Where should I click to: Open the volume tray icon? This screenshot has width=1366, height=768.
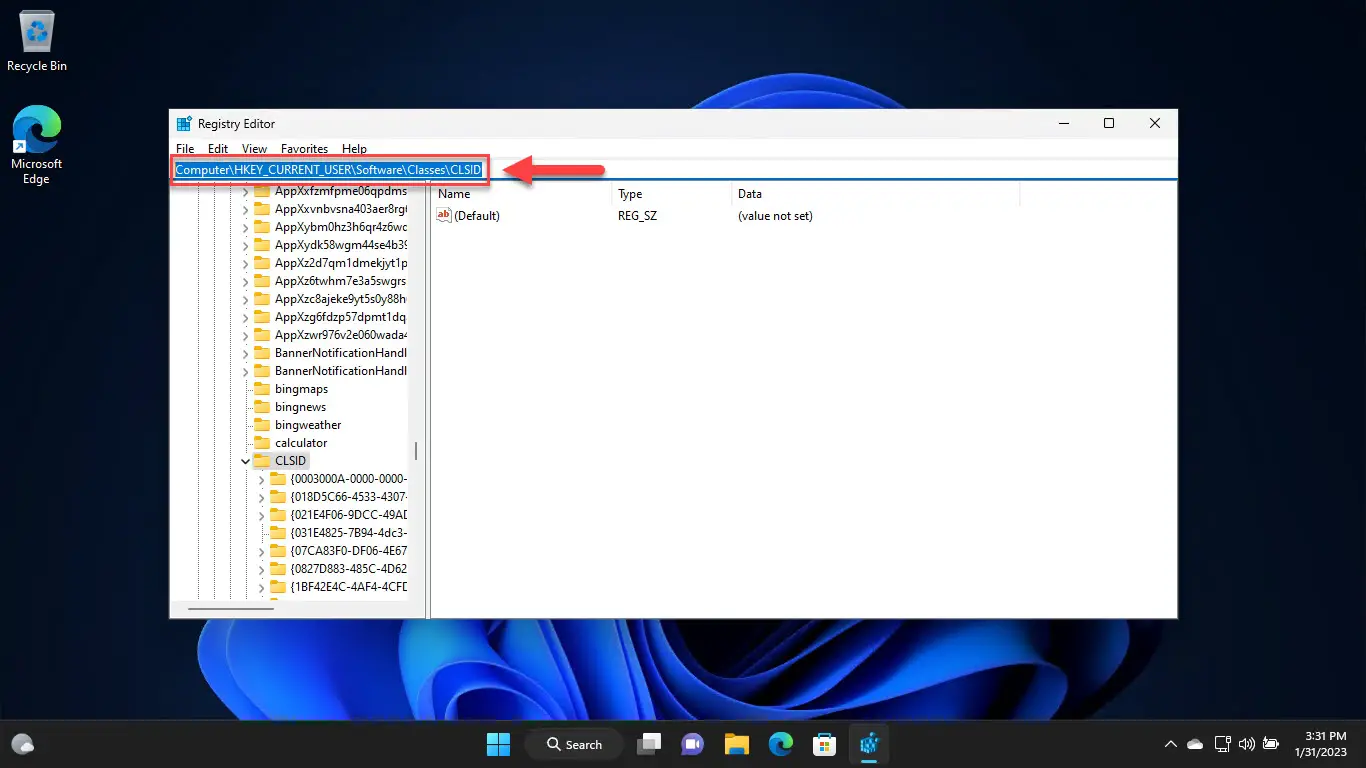(1246, 744)
